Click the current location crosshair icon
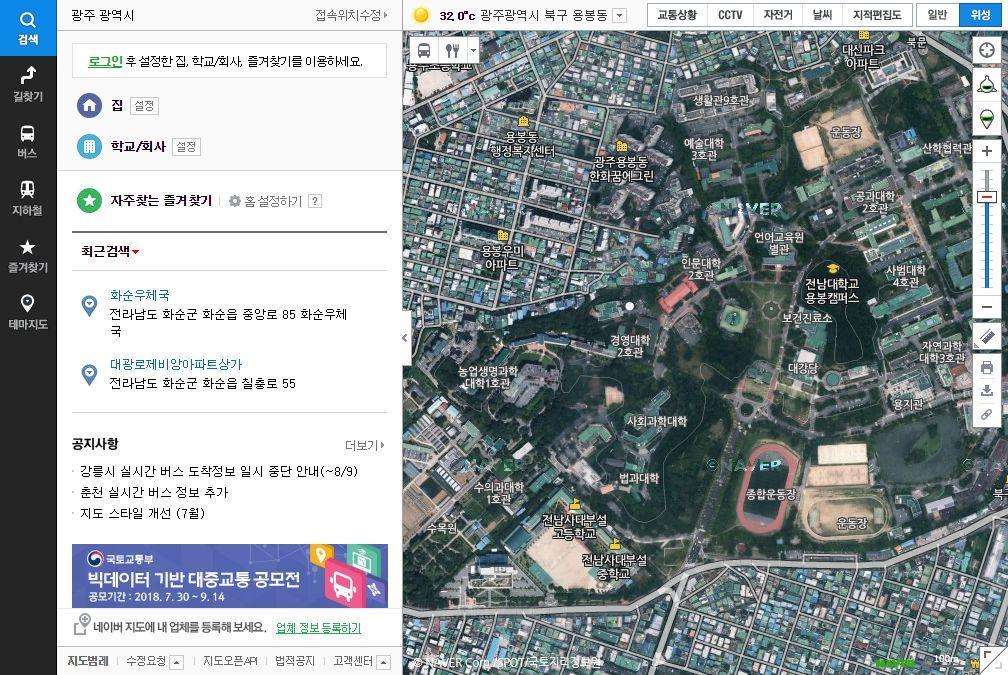 tap(989, 49)
